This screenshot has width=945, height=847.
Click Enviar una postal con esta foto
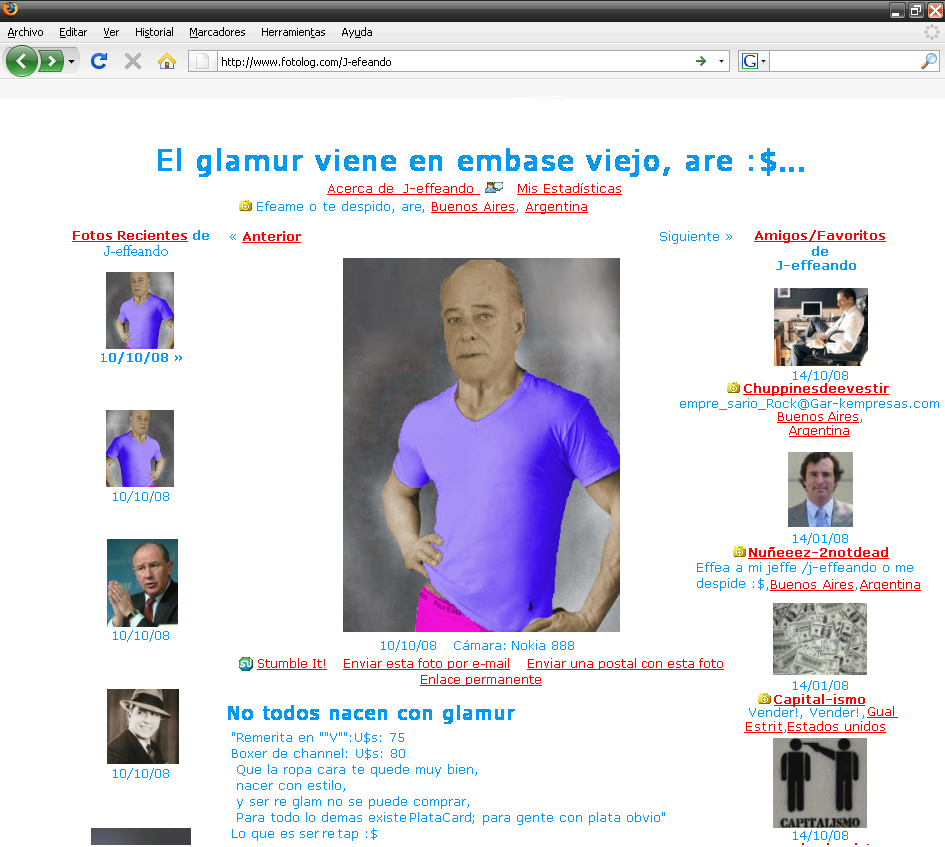click(625, 664)
